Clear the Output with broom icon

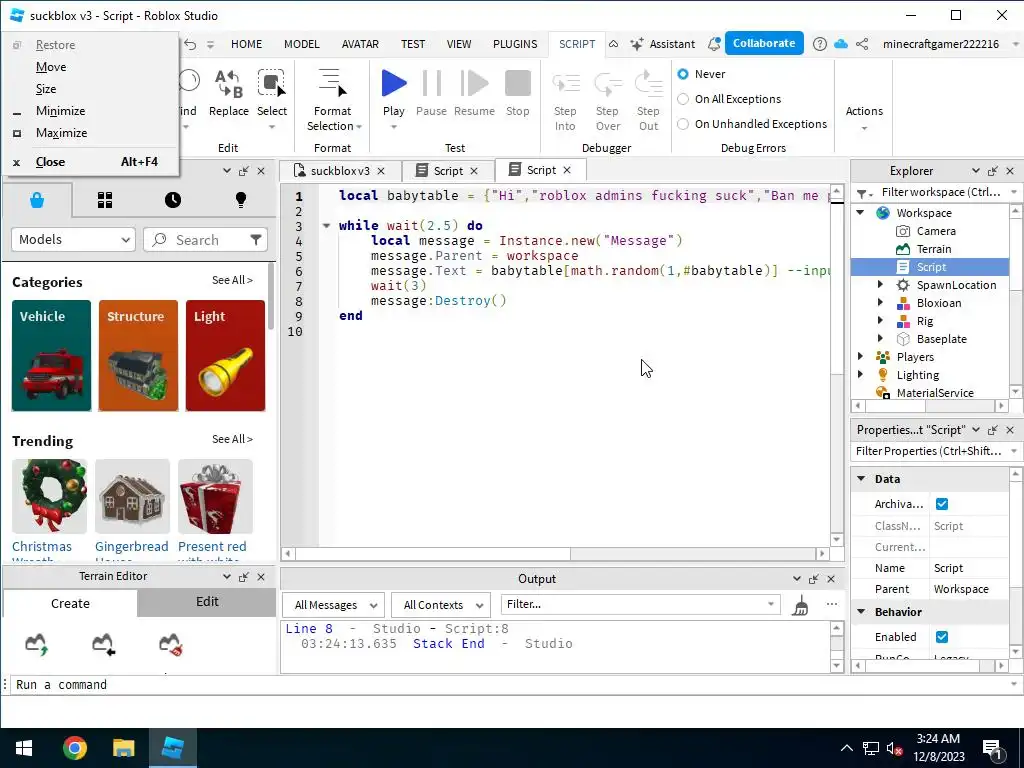(x=801, y=605)
